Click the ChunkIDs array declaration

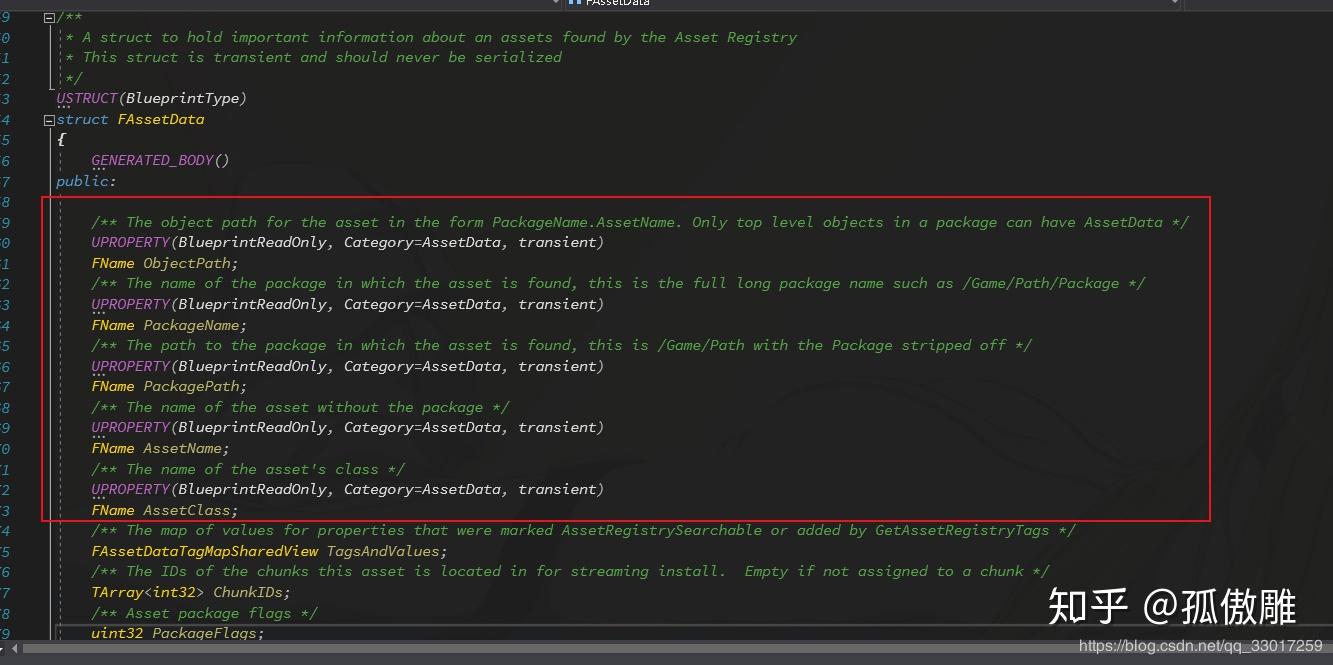pyautogui.click(x=192, y=592)
